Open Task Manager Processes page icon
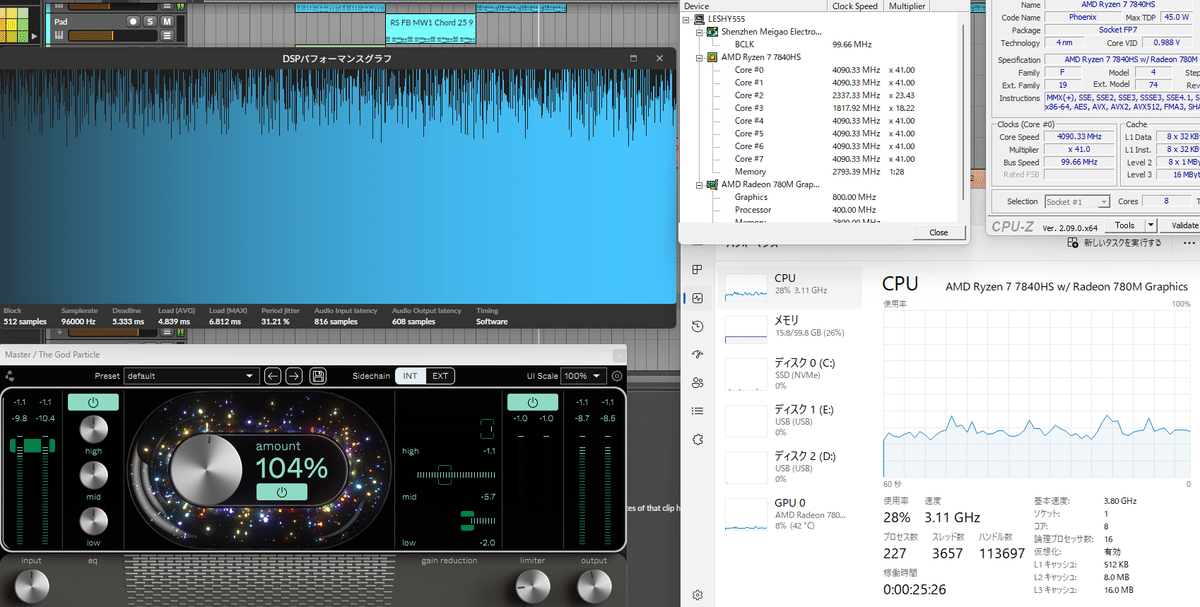Viewport: 1200px width, 607px height. (697, 269)
